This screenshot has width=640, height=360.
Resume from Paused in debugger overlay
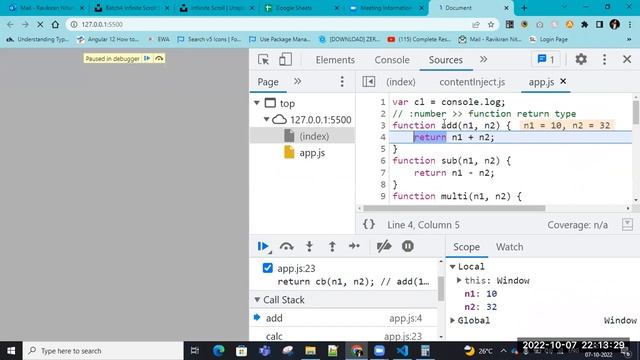(147, 58)
